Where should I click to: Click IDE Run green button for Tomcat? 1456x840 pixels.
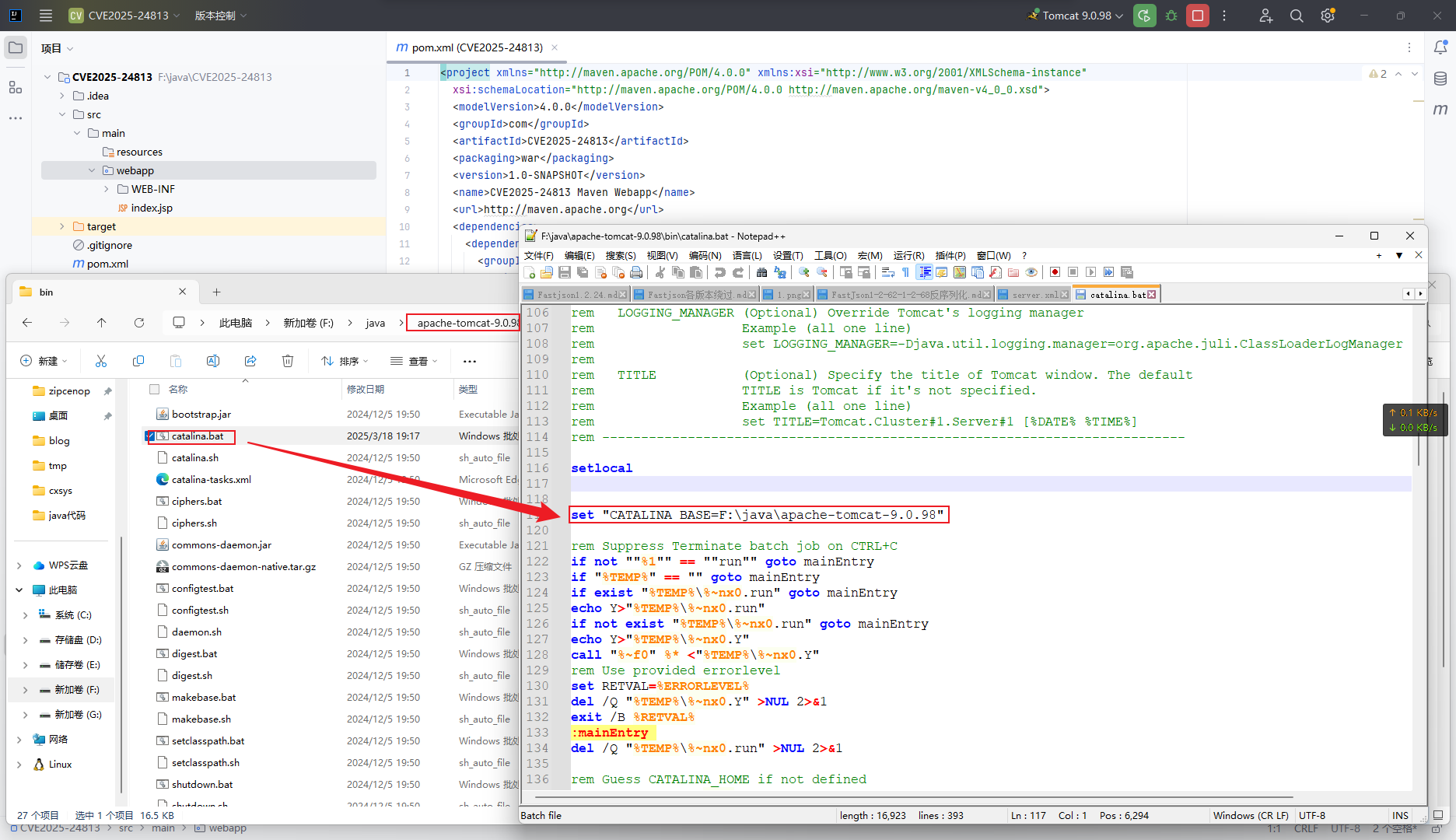pyautogui.click(x=1144, y=16)
